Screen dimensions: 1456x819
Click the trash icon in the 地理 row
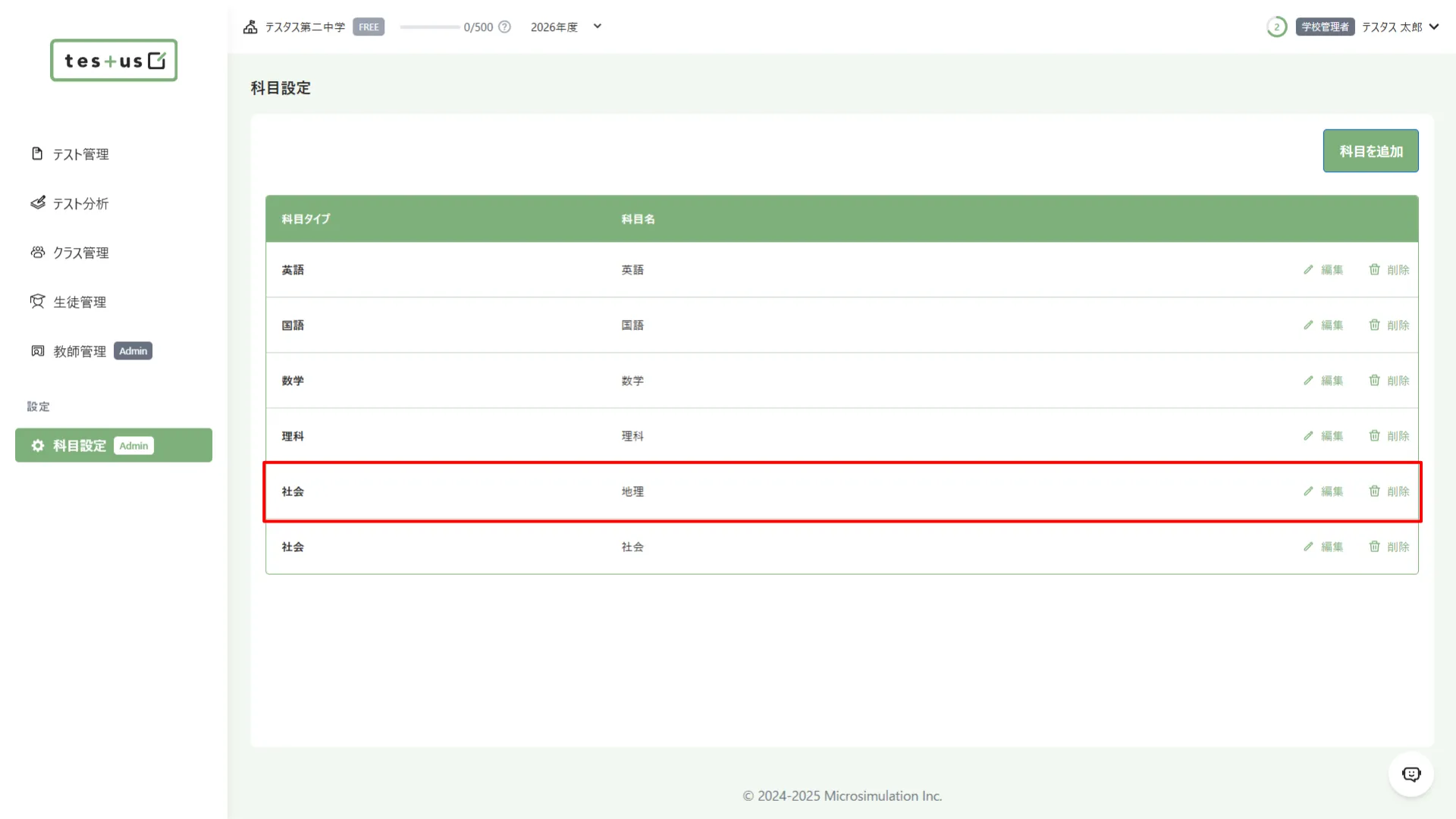click(x=1374, y=491)
